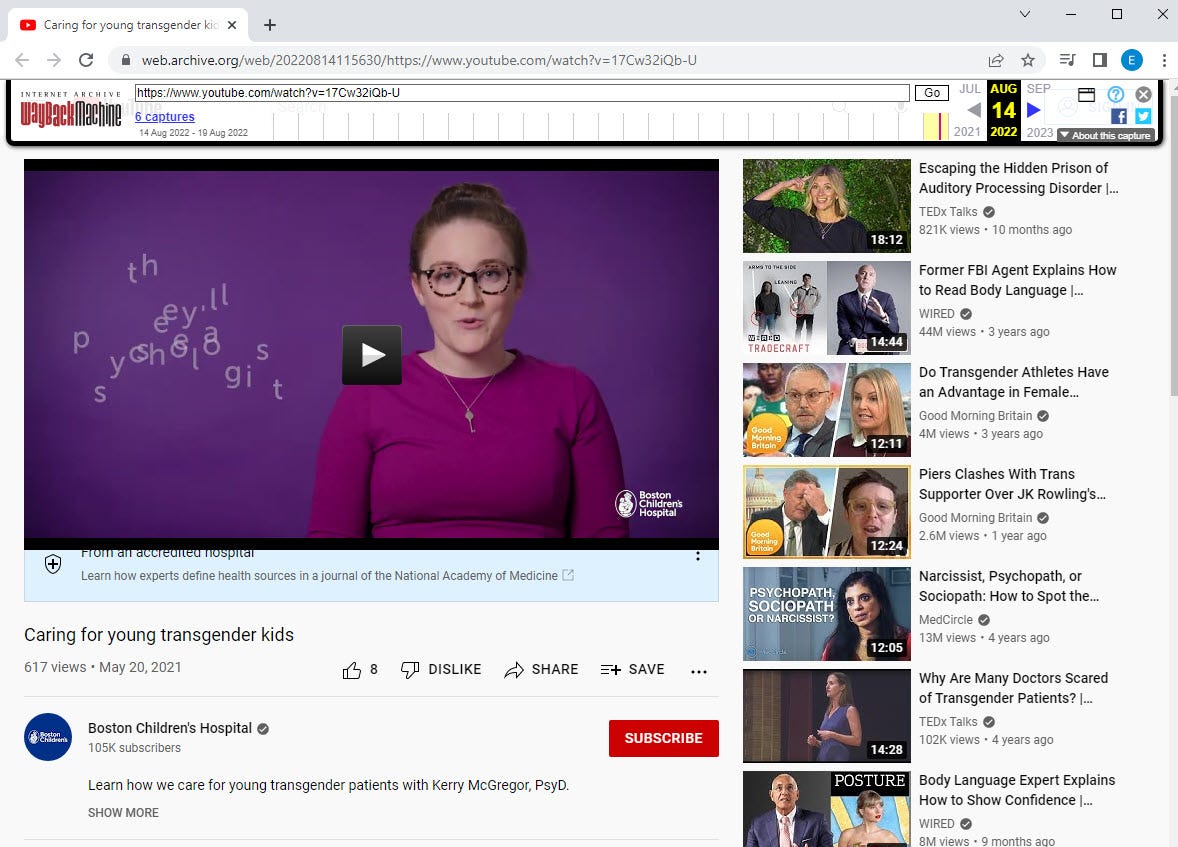
Task: Open Chrome tab search chevron
Action: (x=1025, y=14)
